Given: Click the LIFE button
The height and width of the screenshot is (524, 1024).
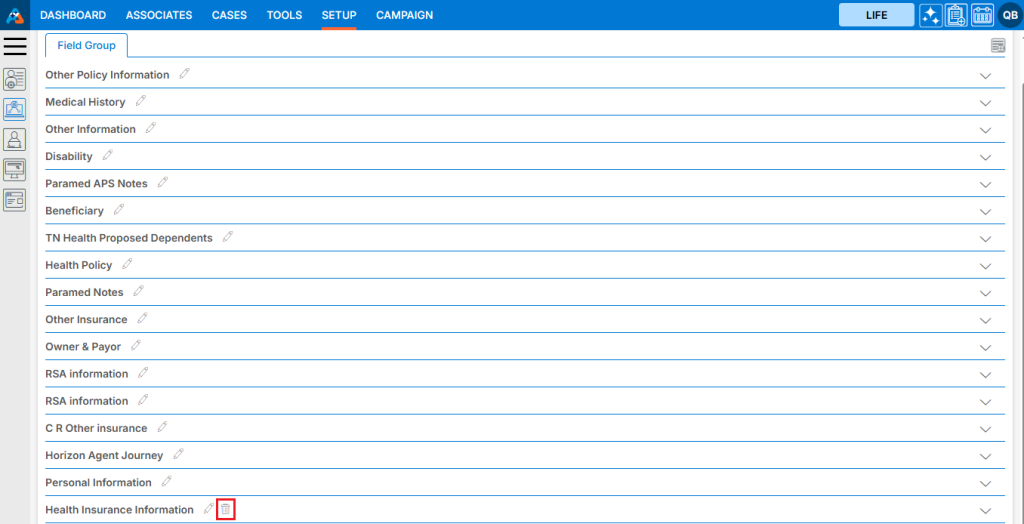Looking at the screenshot, I should coord(876,15).
